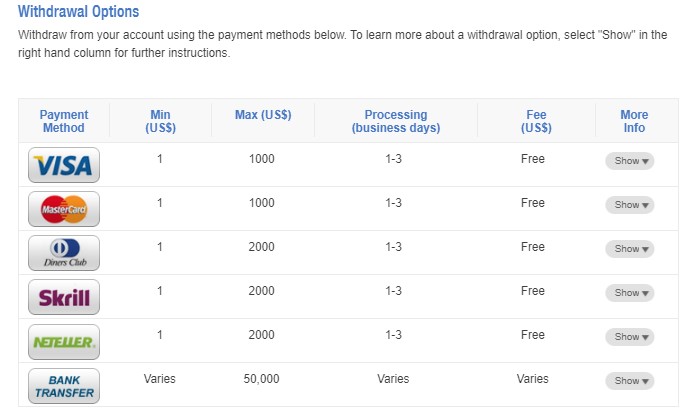Click the Min (US$) column header
681x412 pixels.
pos(160,121)
